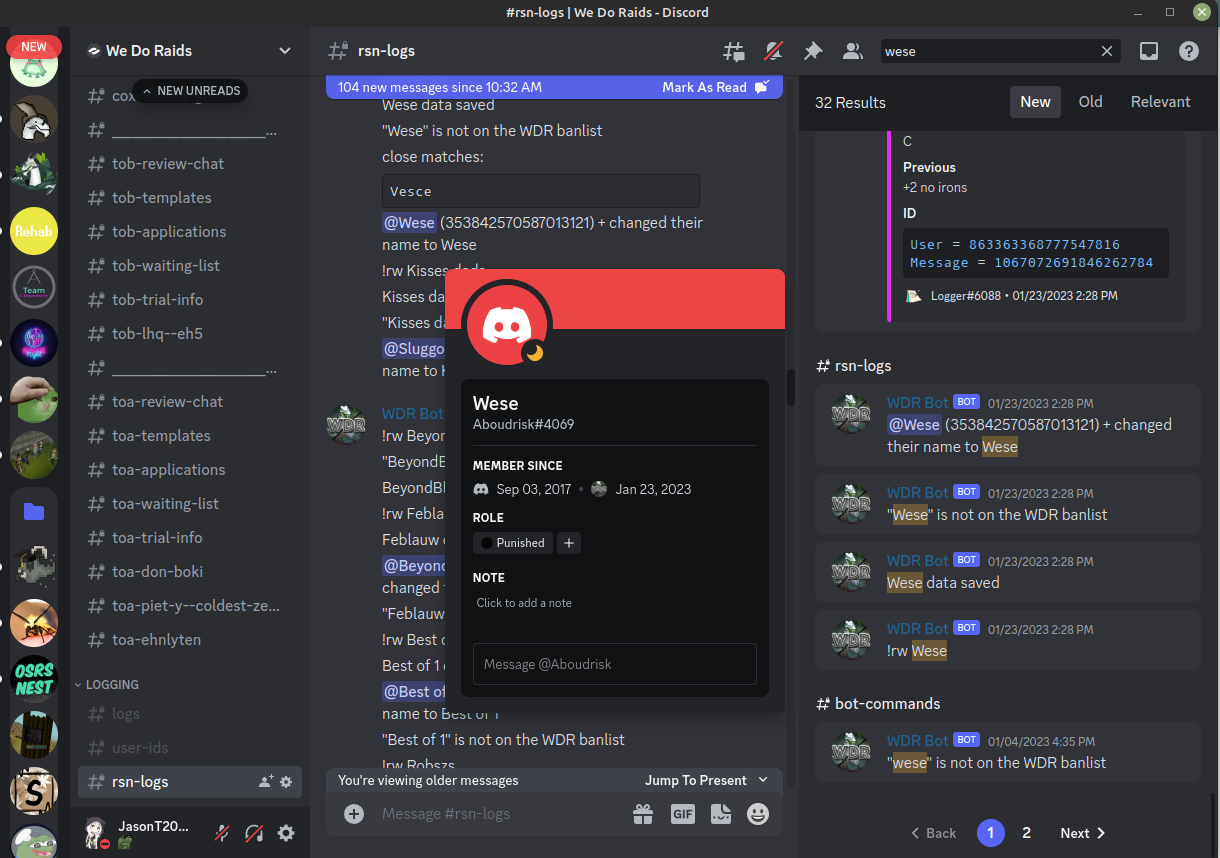Sort search results by Old
This screenshot has width=1220, height=858.
point(1090,102)
